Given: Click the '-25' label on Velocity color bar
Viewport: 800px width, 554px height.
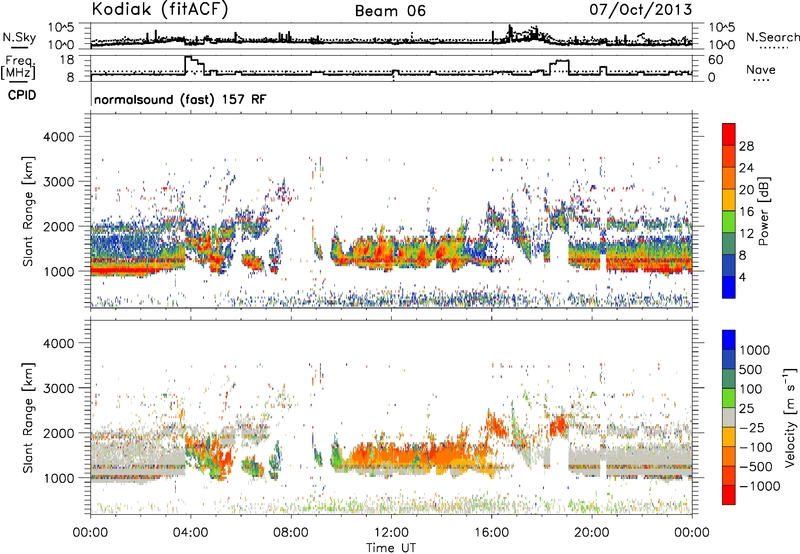Looking at the screenshot, I should coord(752,427).
